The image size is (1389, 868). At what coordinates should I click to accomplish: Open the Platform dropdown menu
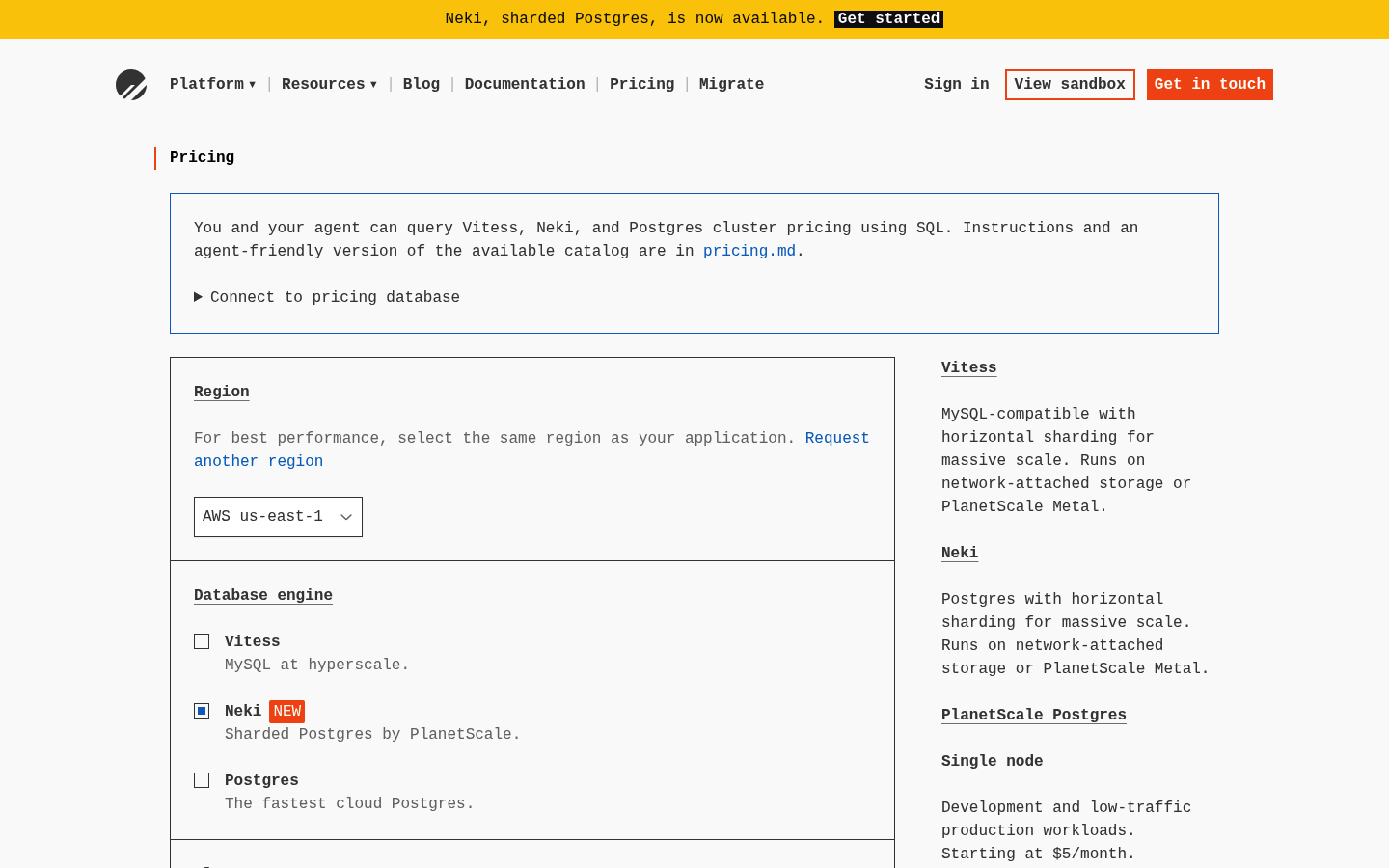(x=212, y=84)
